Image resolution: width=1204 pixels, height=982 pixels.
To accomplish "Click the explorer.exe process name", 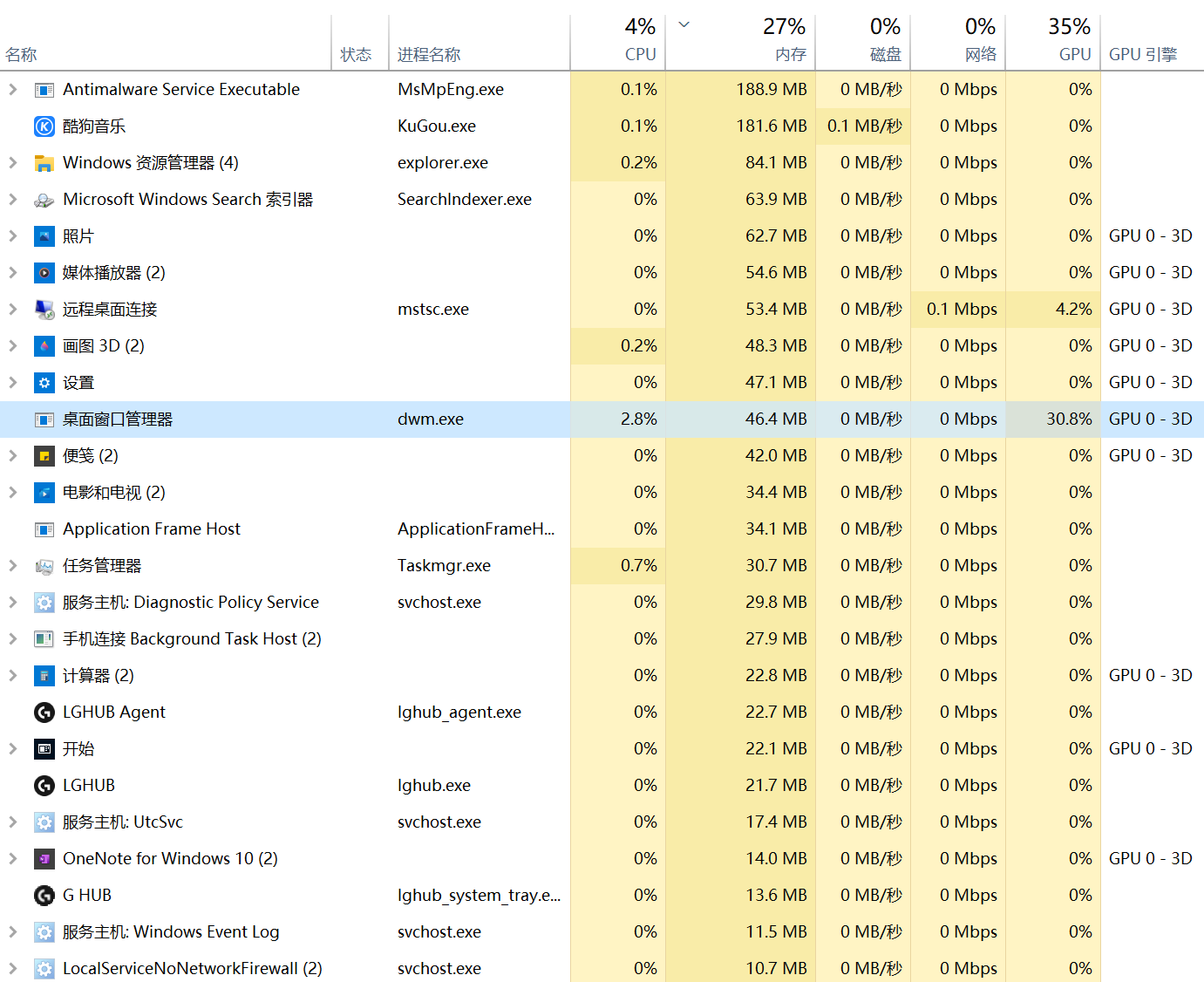I will (x=443, y=163).
